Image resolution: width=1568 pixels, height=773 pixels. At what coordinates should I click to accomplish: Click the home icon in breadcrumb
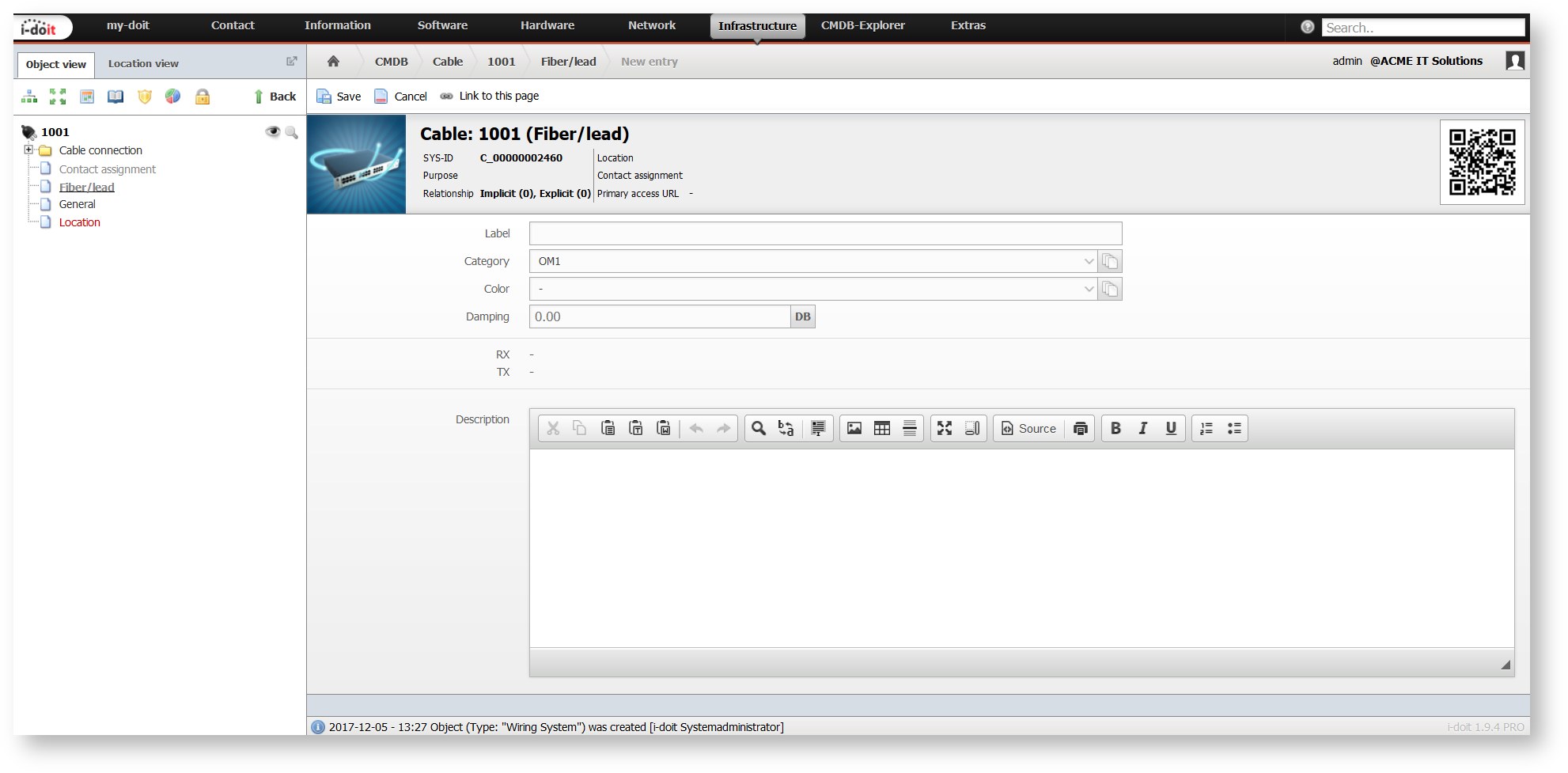point(333,62)
